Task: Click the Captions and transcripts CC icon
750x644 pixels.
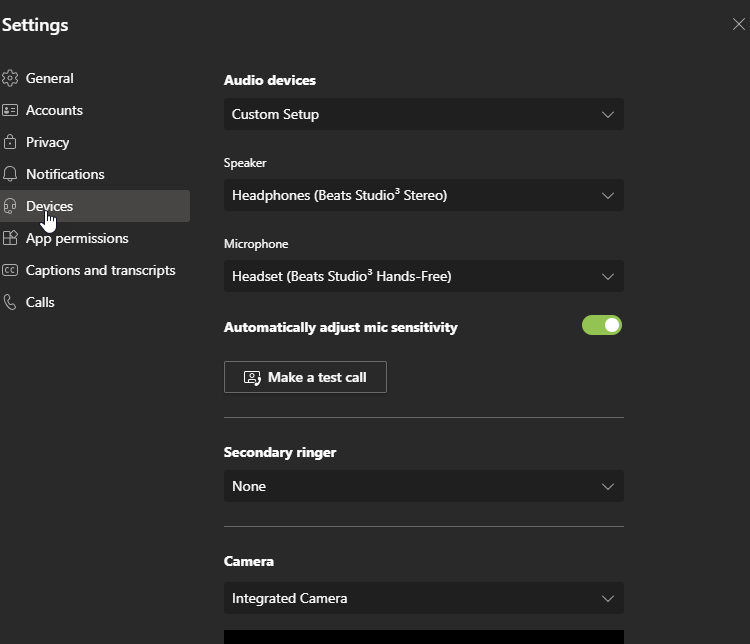Action: coord(10,270)
